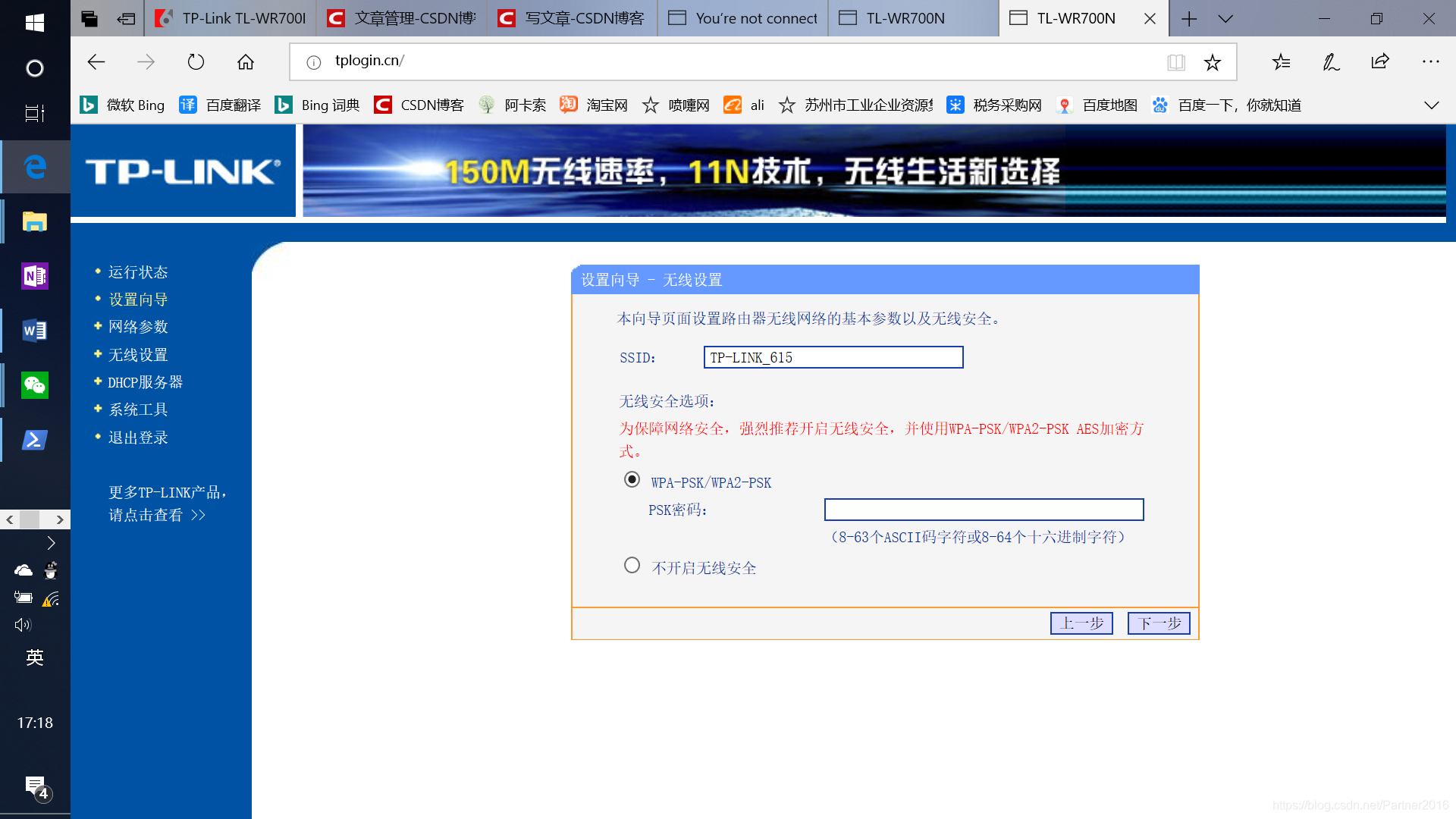Open Word from the taskbar
The height and width of the screenshot is (819, 1456).
coord(35,331)
